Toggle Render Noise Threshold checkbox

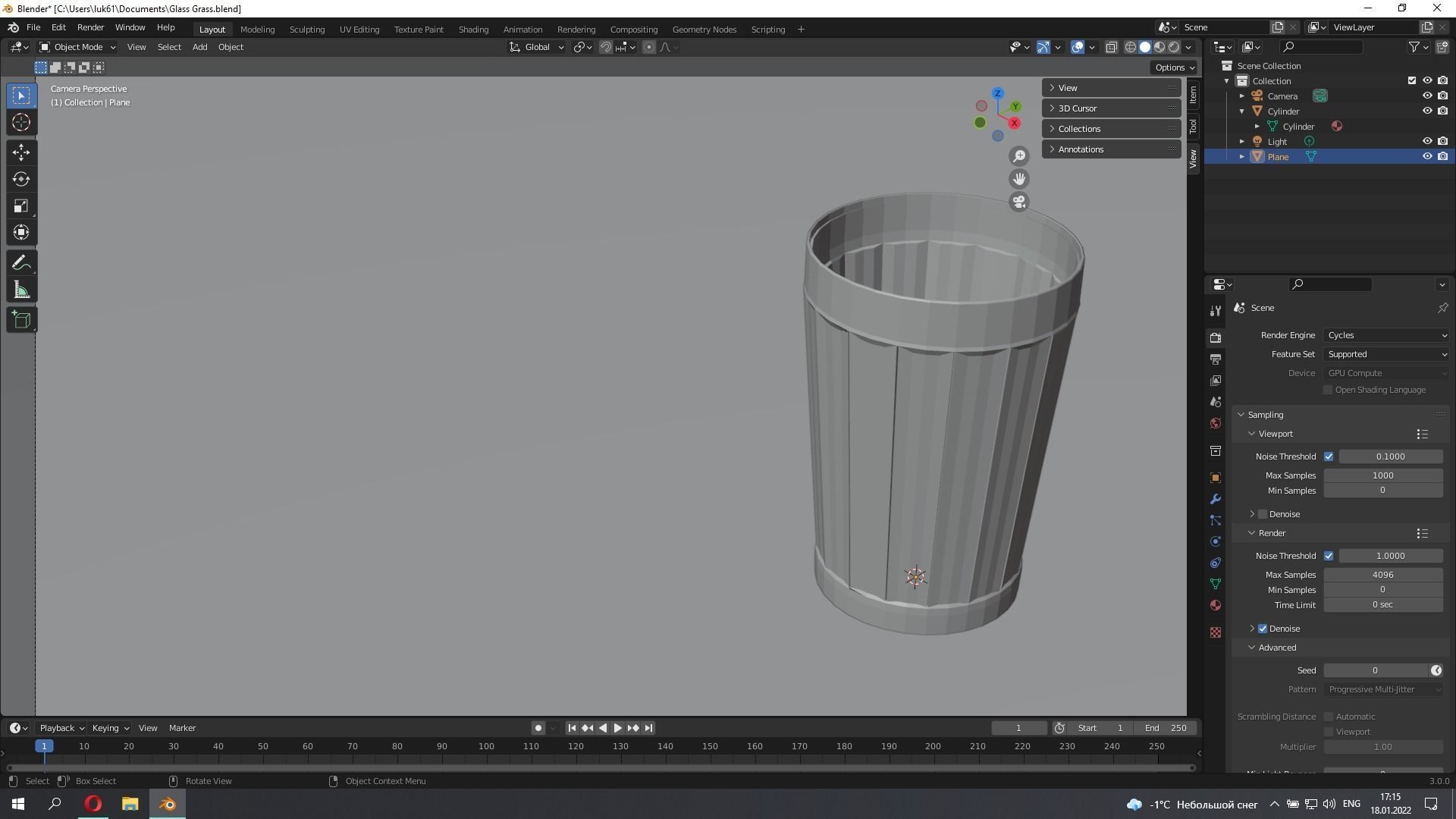[1329, 556]
